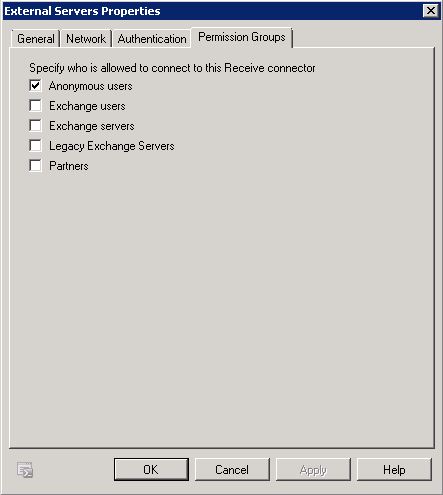443x495 pixels.
Task: Switch to the General tab
Action: (x=36, y=39)
